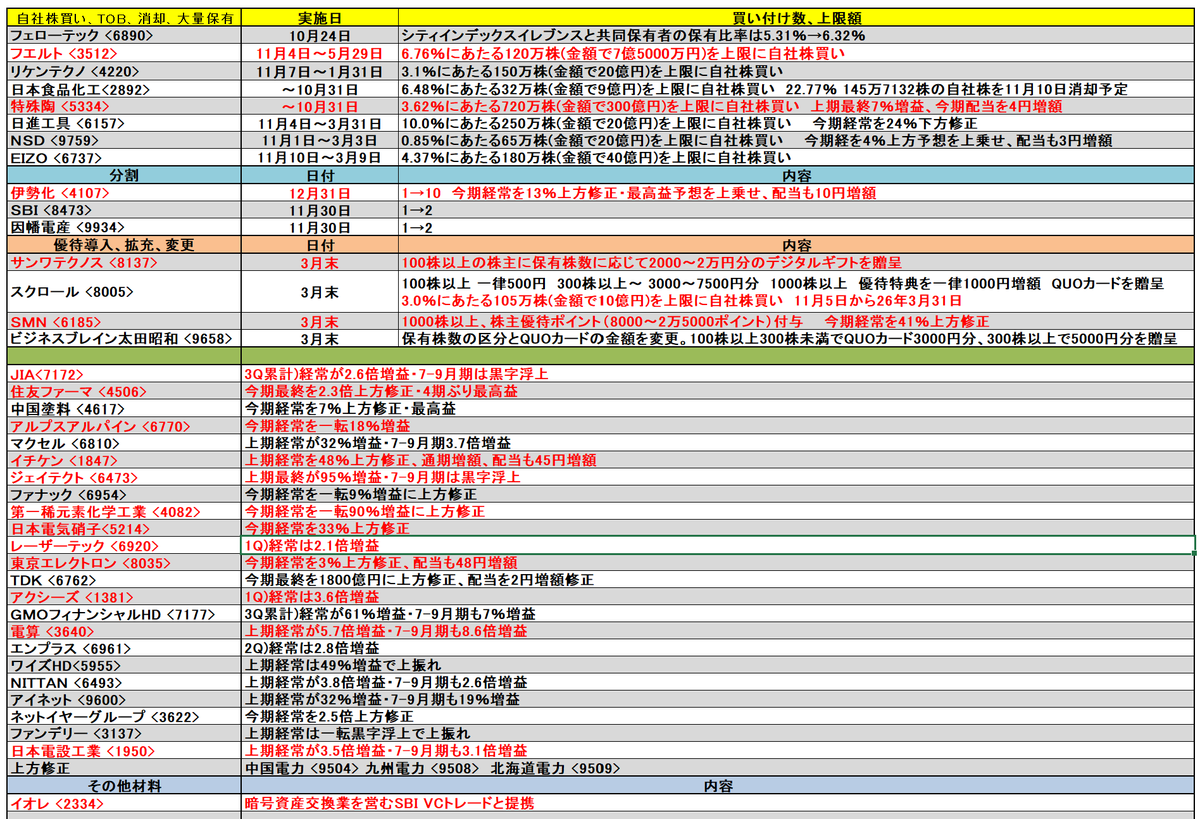Select the GMOフィナンシャルHD <7177> cell
1200x819 pixels.
(124, 614)
